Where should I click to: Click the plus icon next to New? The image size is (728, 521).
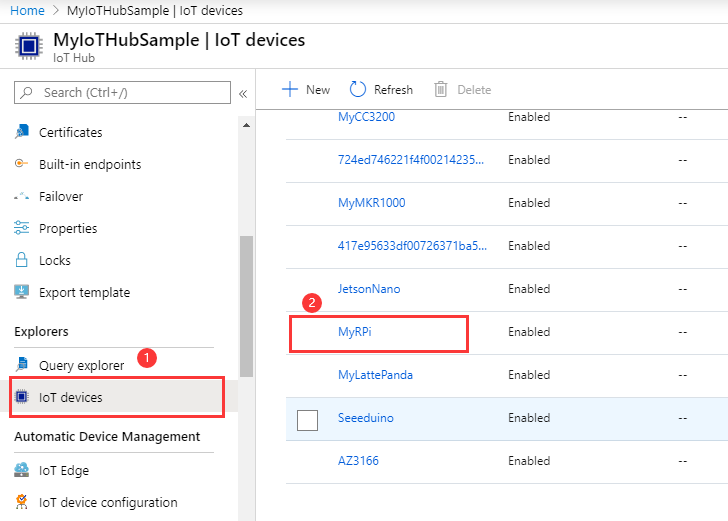(290, 89)
